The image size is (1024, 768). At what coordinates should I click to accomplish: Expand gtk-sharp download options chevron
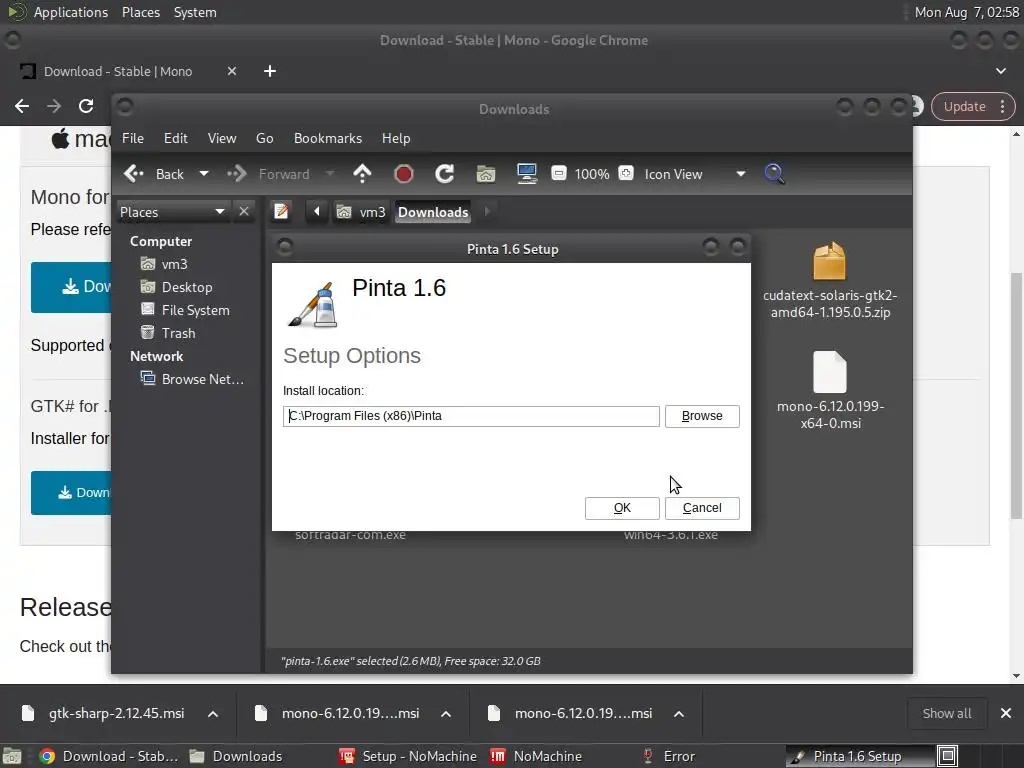pos(213,714)
